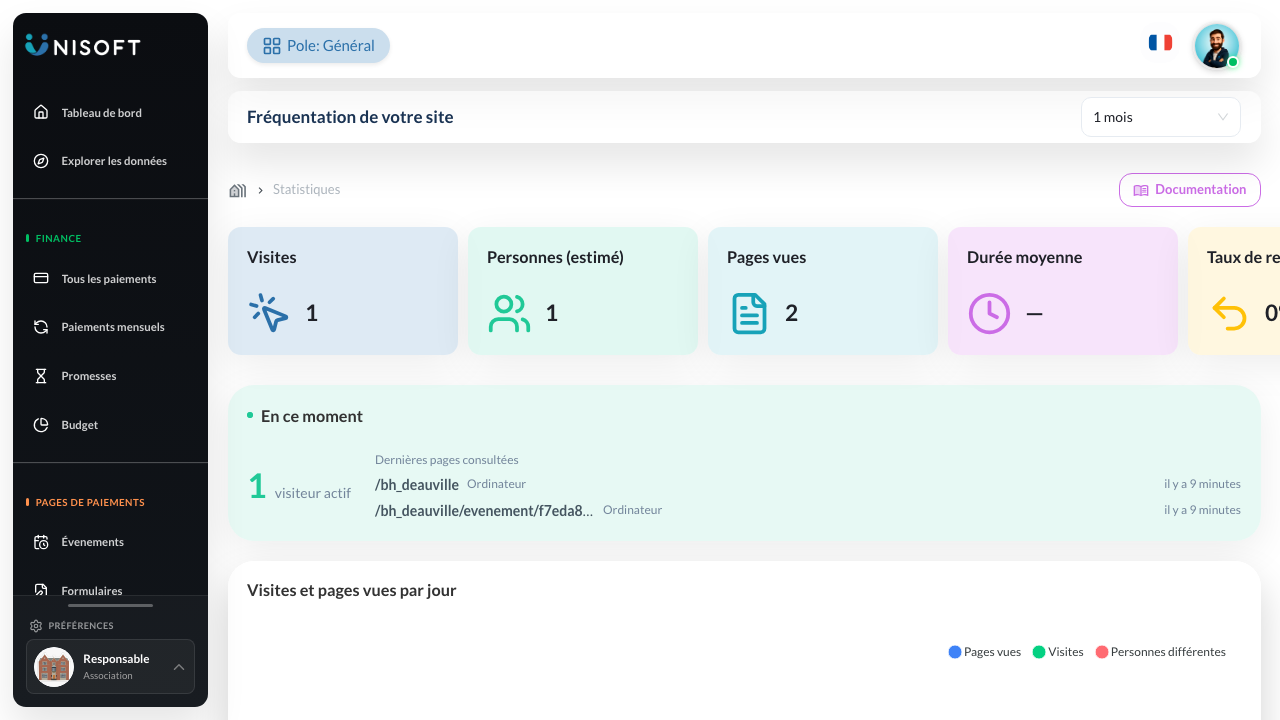Expand the Responsable account chevron
Image resolution: width=1280 pixels, height=720 pixels.
tap(178, 667)
